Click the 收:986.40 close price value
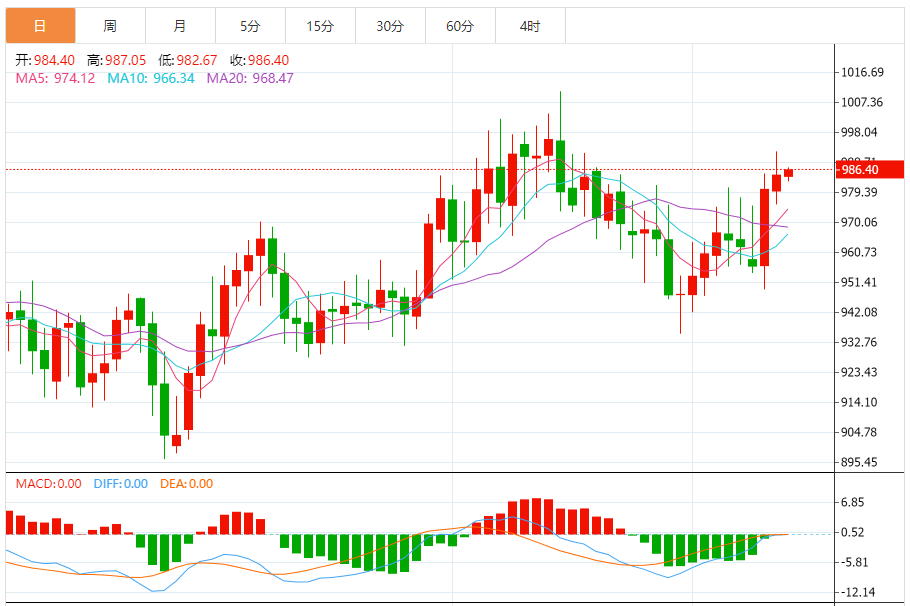 pyautogui.click(x=259, y=60)
